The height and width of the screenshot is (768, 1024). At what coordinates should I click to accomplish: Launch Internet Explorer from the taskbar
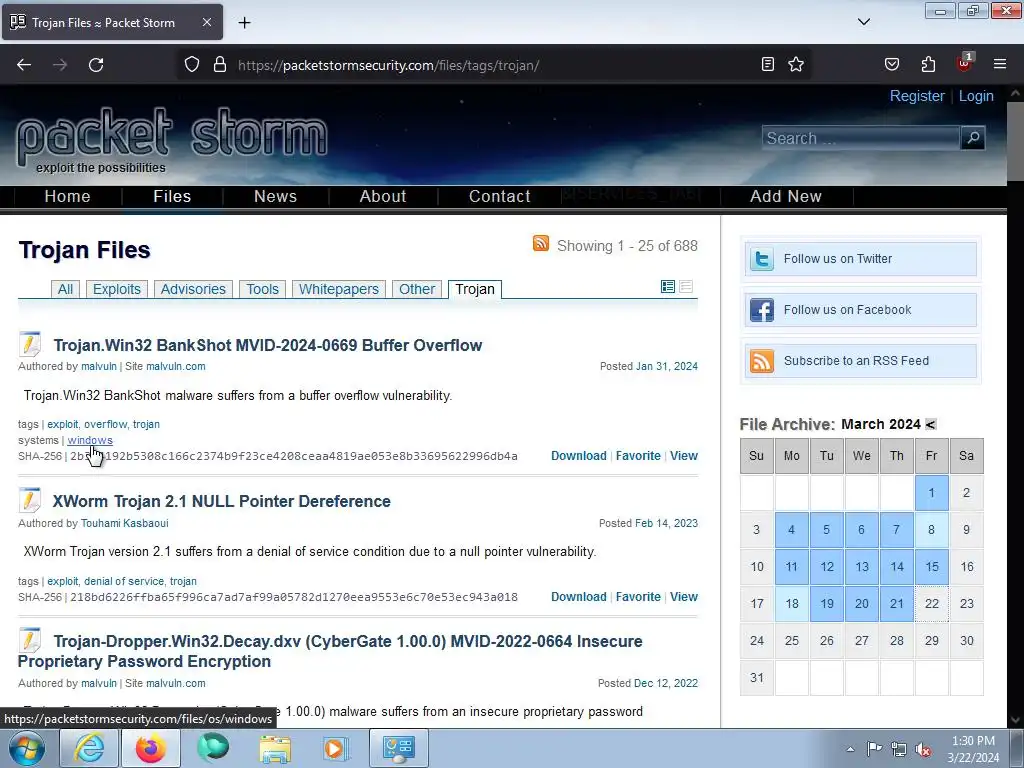tap(89, 748)
